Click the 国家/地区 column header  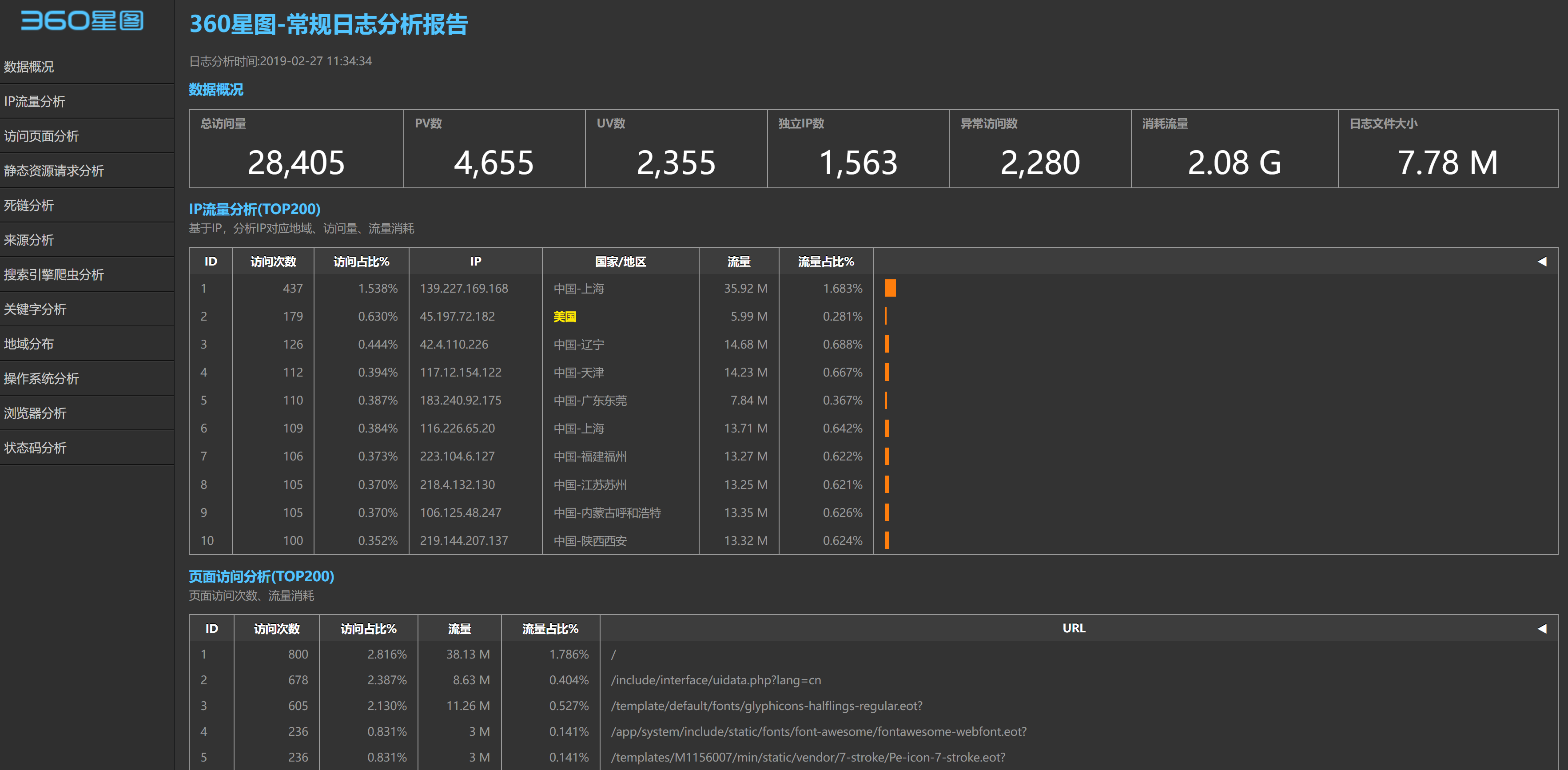click(x=620, y=262)
